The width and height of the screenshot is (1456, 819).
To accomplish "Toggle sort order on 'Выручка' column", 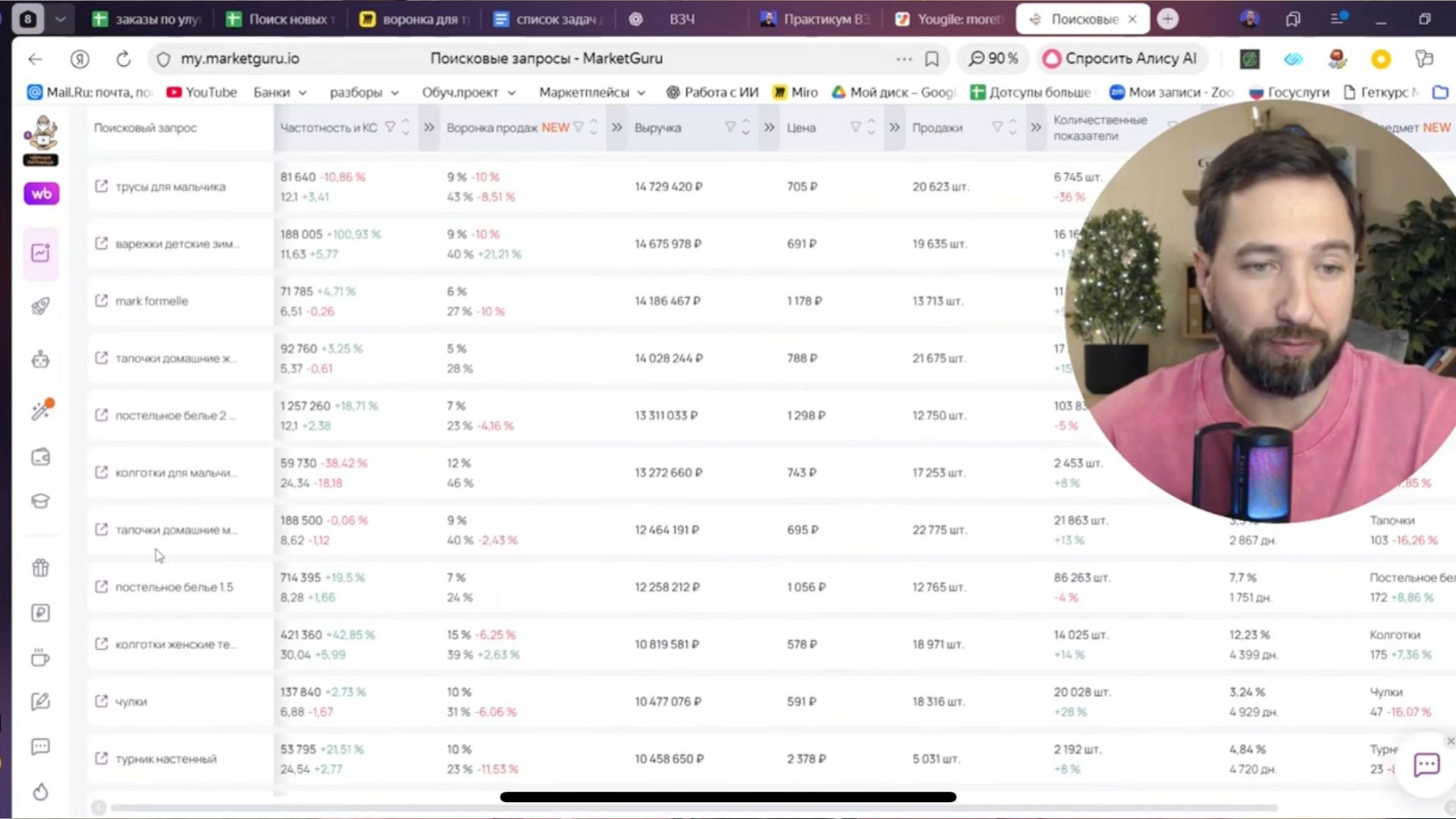I will coord(746,127).
